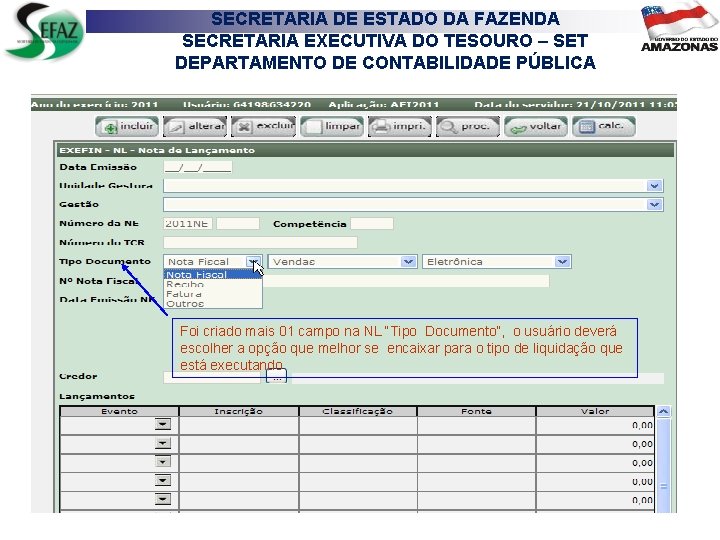The height and width of the screenshot is (540, 720).
Task: Click the Classificação cell in first row
Action: tap(358, 425)
